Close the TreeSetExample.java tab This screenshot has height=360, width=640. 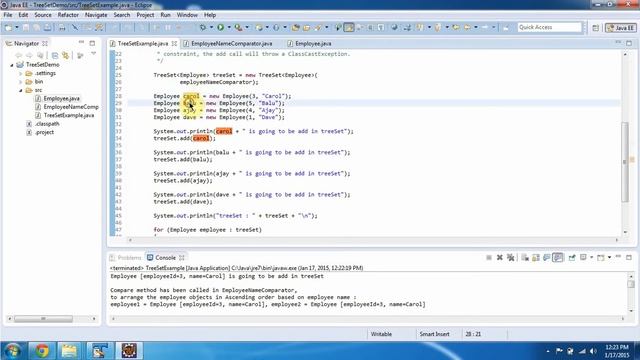pyautogui.click(x=174, y=43)
